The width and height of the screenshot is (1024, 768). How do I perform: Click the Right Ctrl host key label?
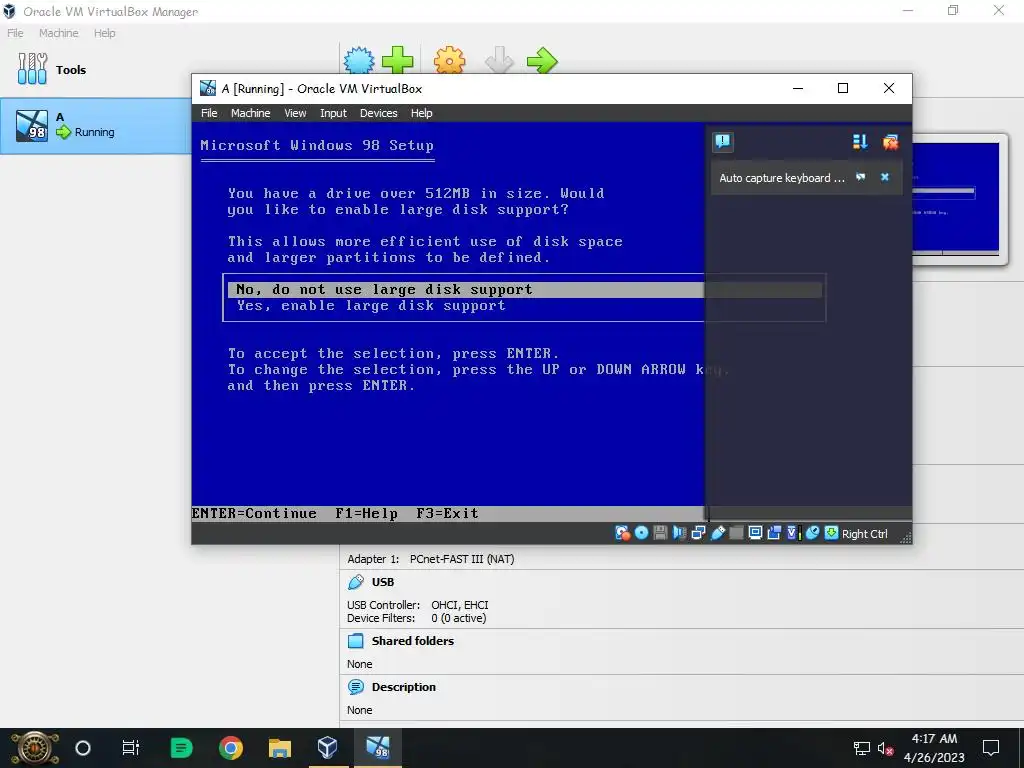pyautogui.click(x=864, y=534)
